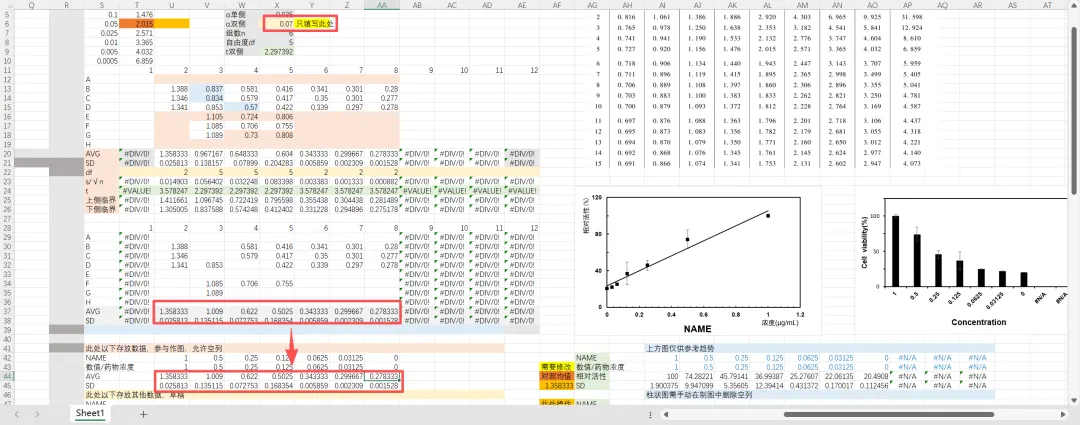Select column header AP
The width and height of the screenshot is (1080, 425).
[908, 5]
